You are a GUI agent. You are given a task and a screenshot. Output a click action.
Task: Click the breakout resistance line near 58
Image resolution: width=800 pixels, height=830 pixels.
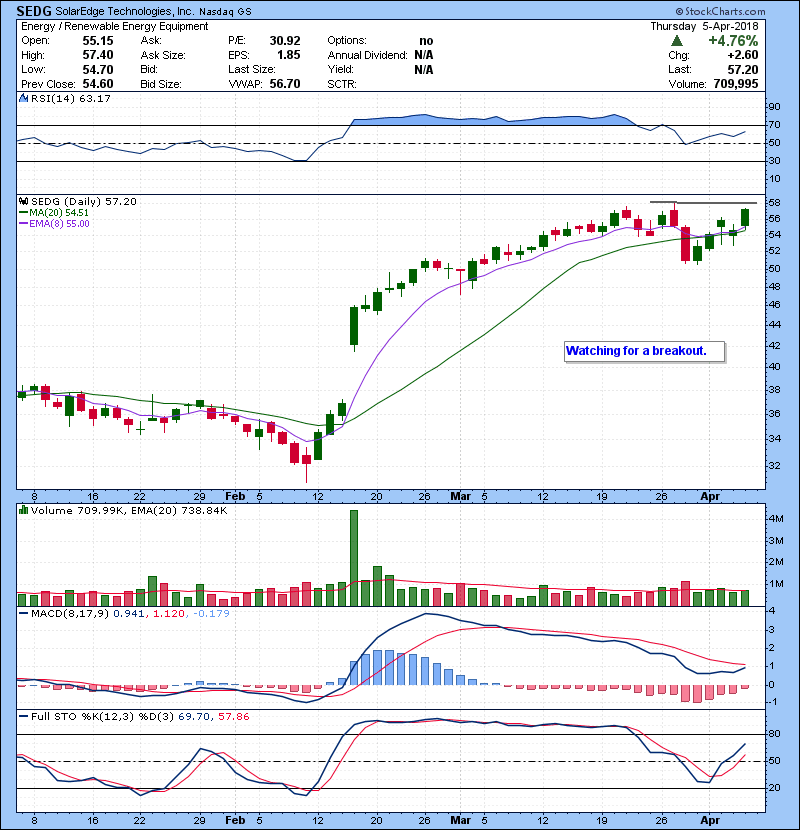click(703, 202)
